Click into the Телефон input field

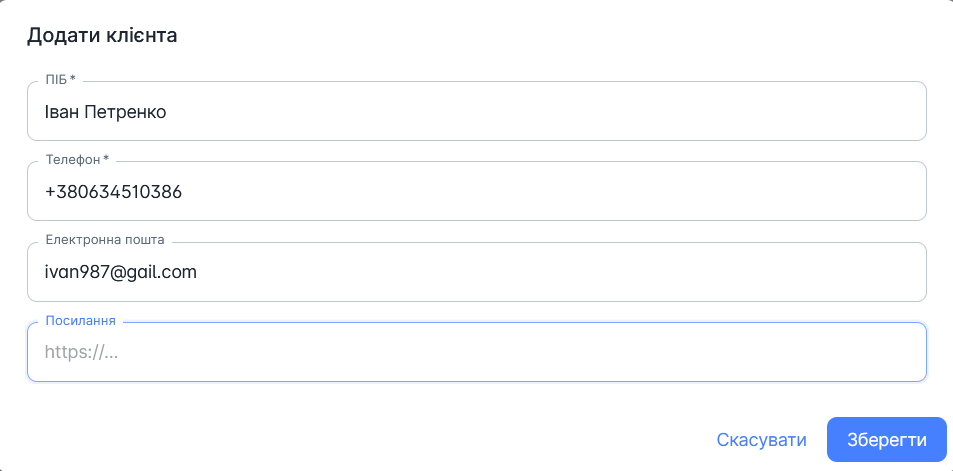click(476, 191)
